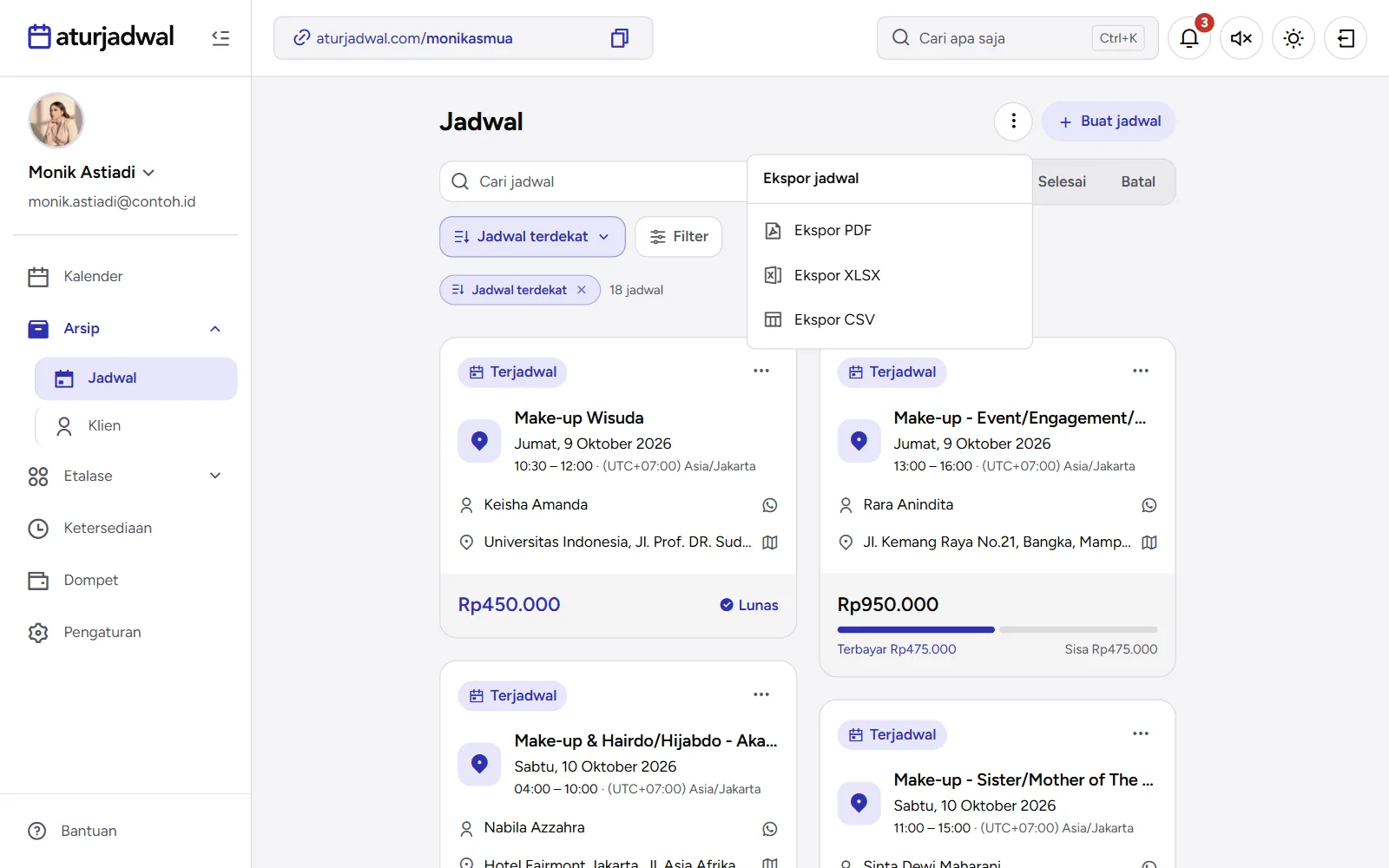Expand the Monik Astiadi account dropdown
The height and width of the screenshot is (868, 1389).
click(x=148, y=173)
